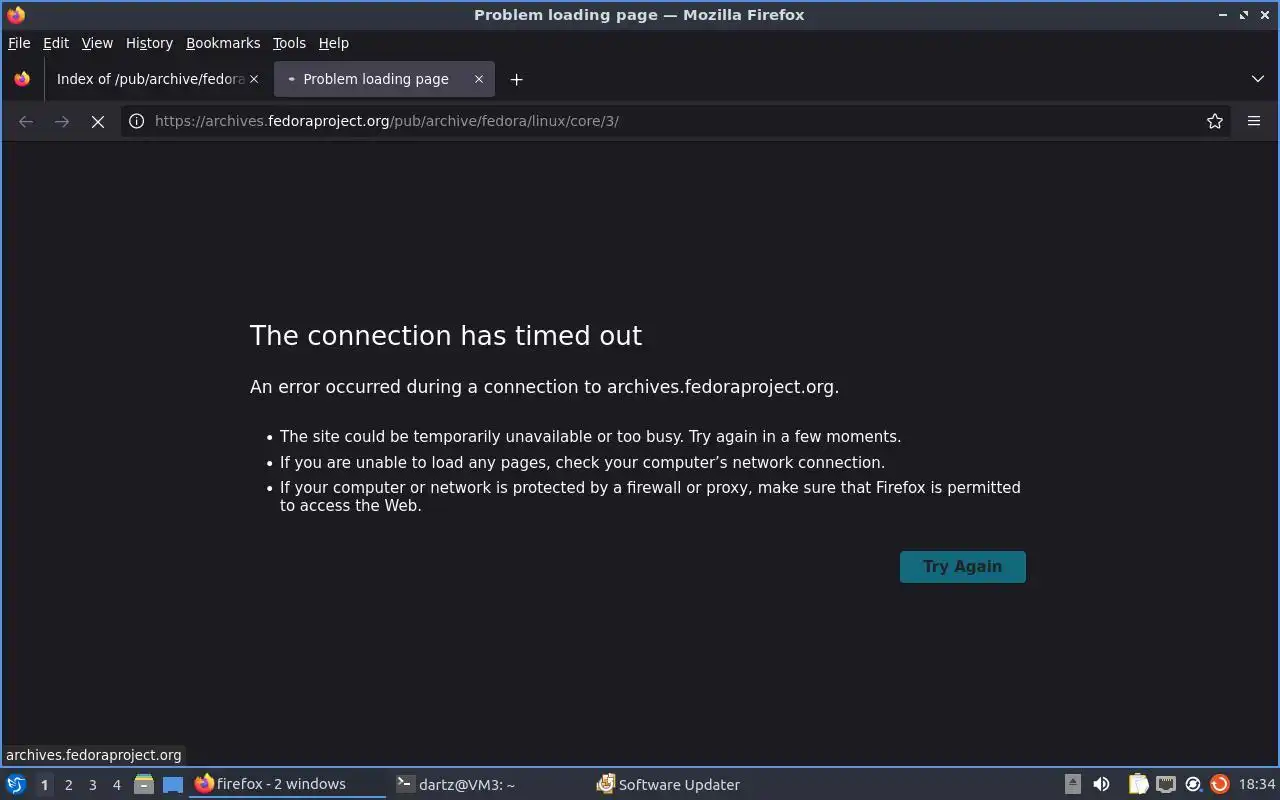The image size is (1280, 800).
Task: Open the Help menu
Action: coord(333,43)
